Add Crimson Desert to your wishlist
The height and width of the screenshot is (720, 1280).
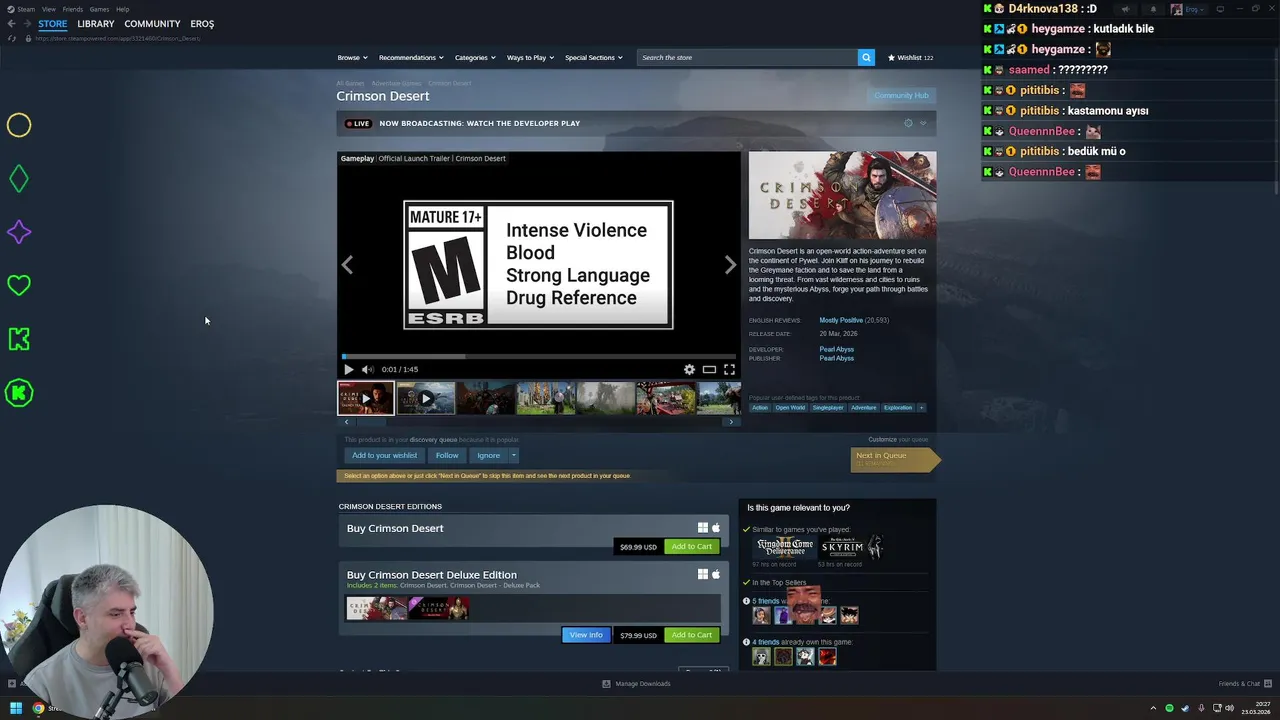[x=384, y=455]
